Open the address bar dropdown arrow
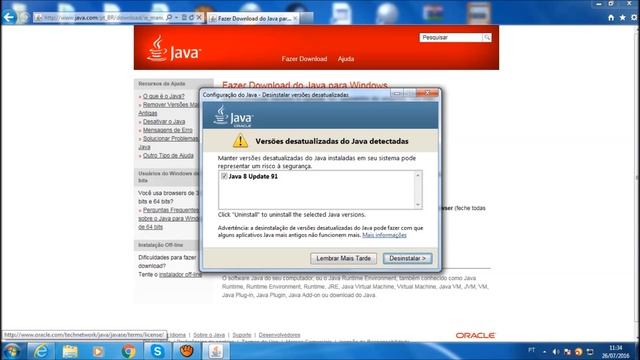Image resolution: width=640 pixels, height=360 pixels. 176,18
